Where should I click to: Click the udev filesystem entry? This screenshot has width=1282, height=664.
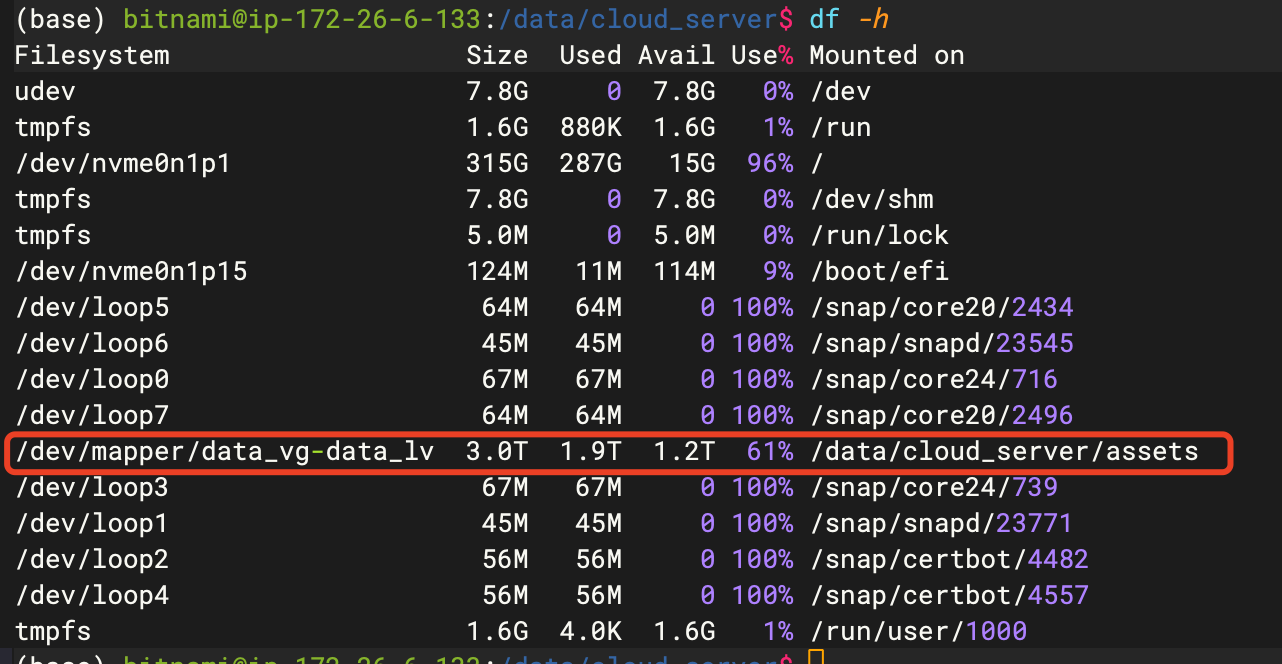[x=45, y=92]
